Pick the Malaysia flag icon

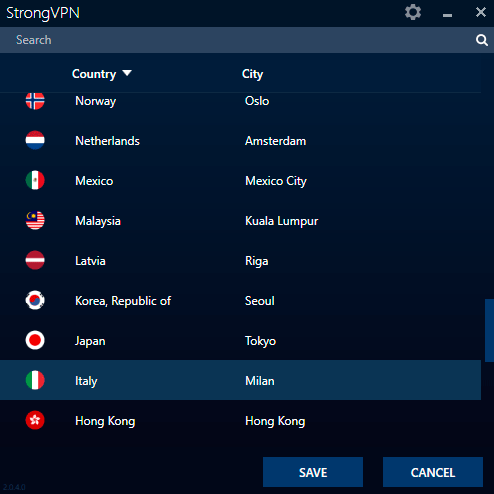click(x=35, y=220)
